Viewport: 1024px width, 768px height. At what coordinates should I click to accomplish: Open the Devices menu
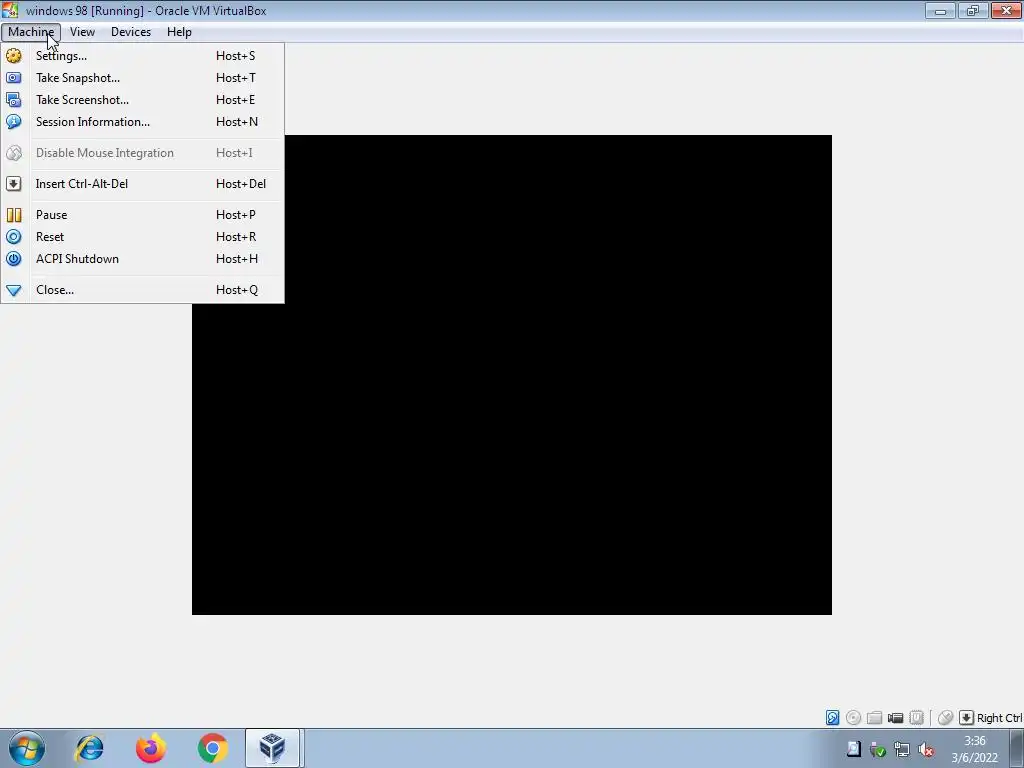click(x=131, y=32)
